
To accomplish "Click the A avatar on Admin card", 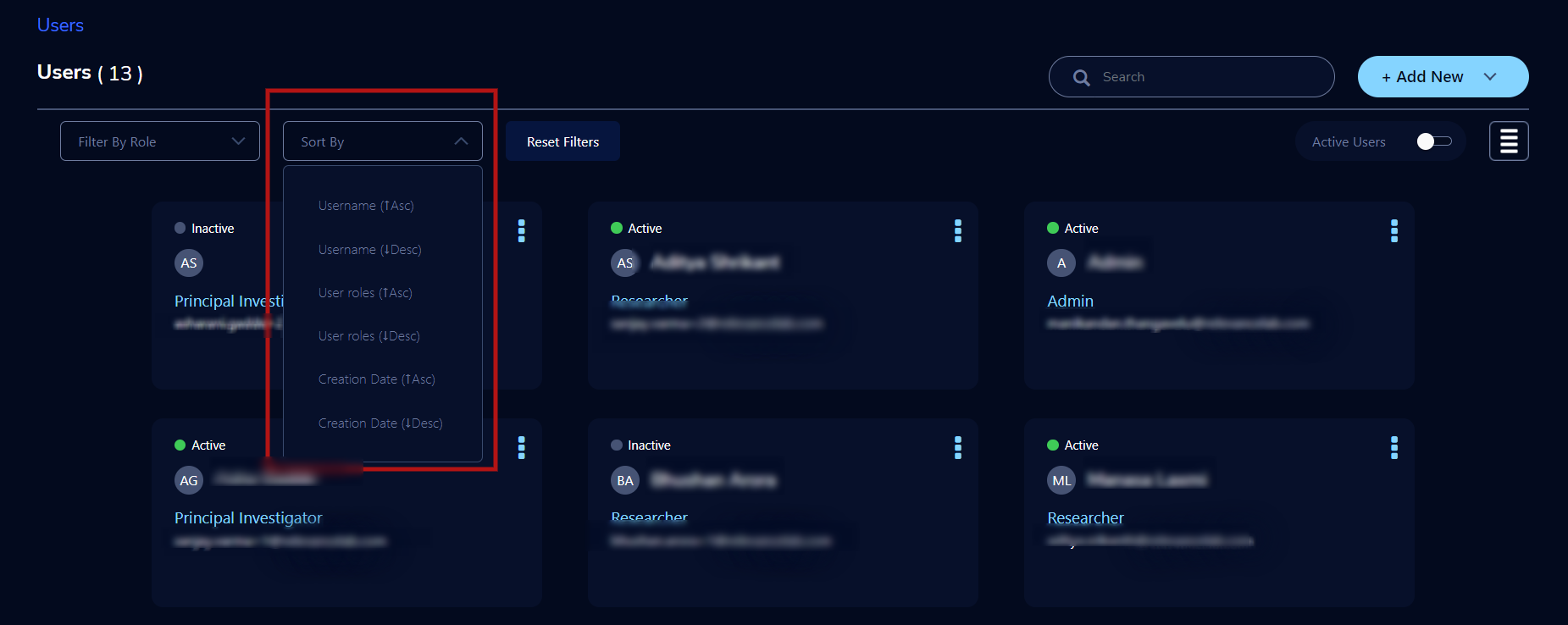I will 1061,263.
